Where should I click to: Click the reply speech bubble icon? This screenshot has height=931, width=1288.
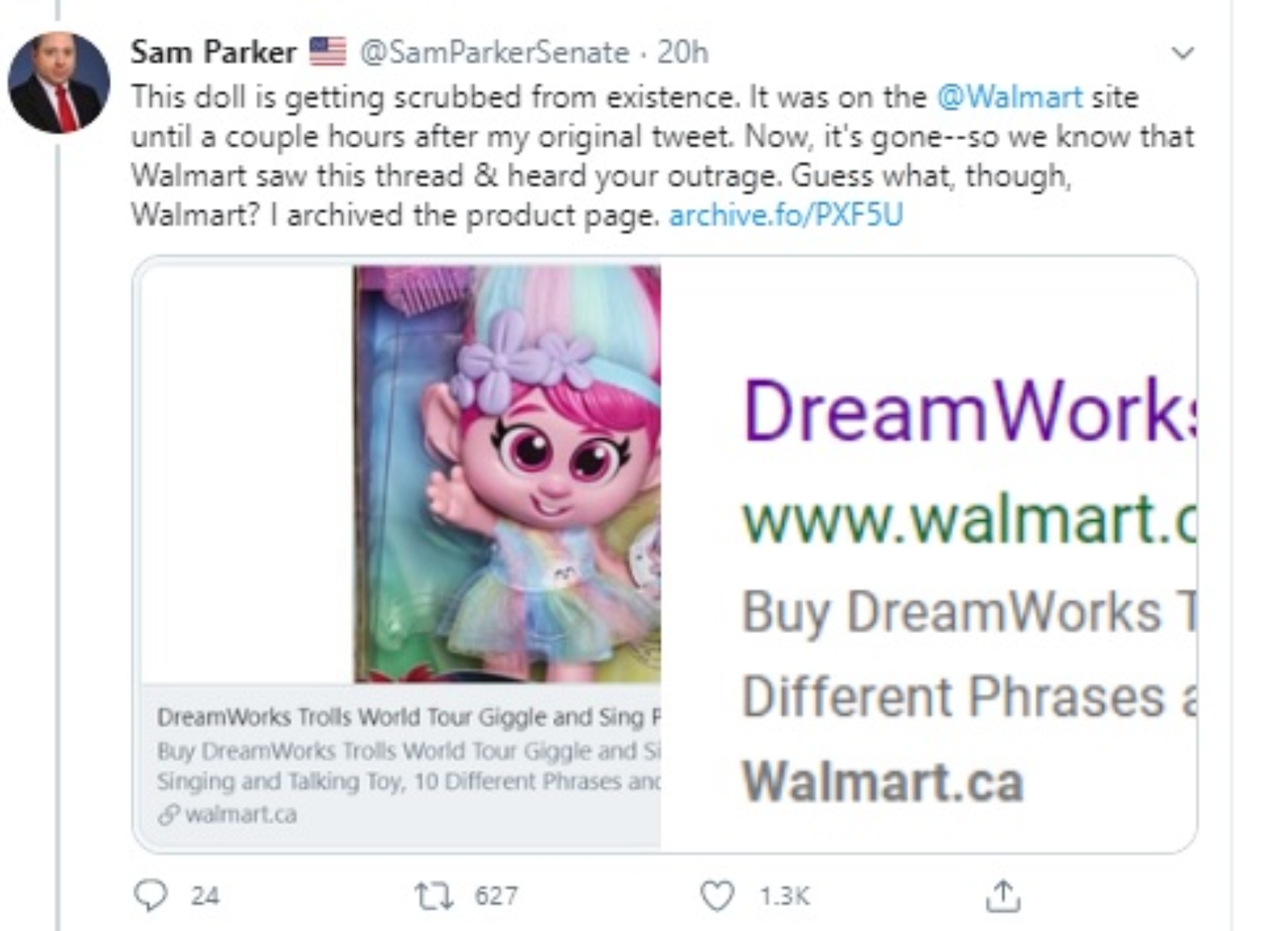tap(151, 895)
